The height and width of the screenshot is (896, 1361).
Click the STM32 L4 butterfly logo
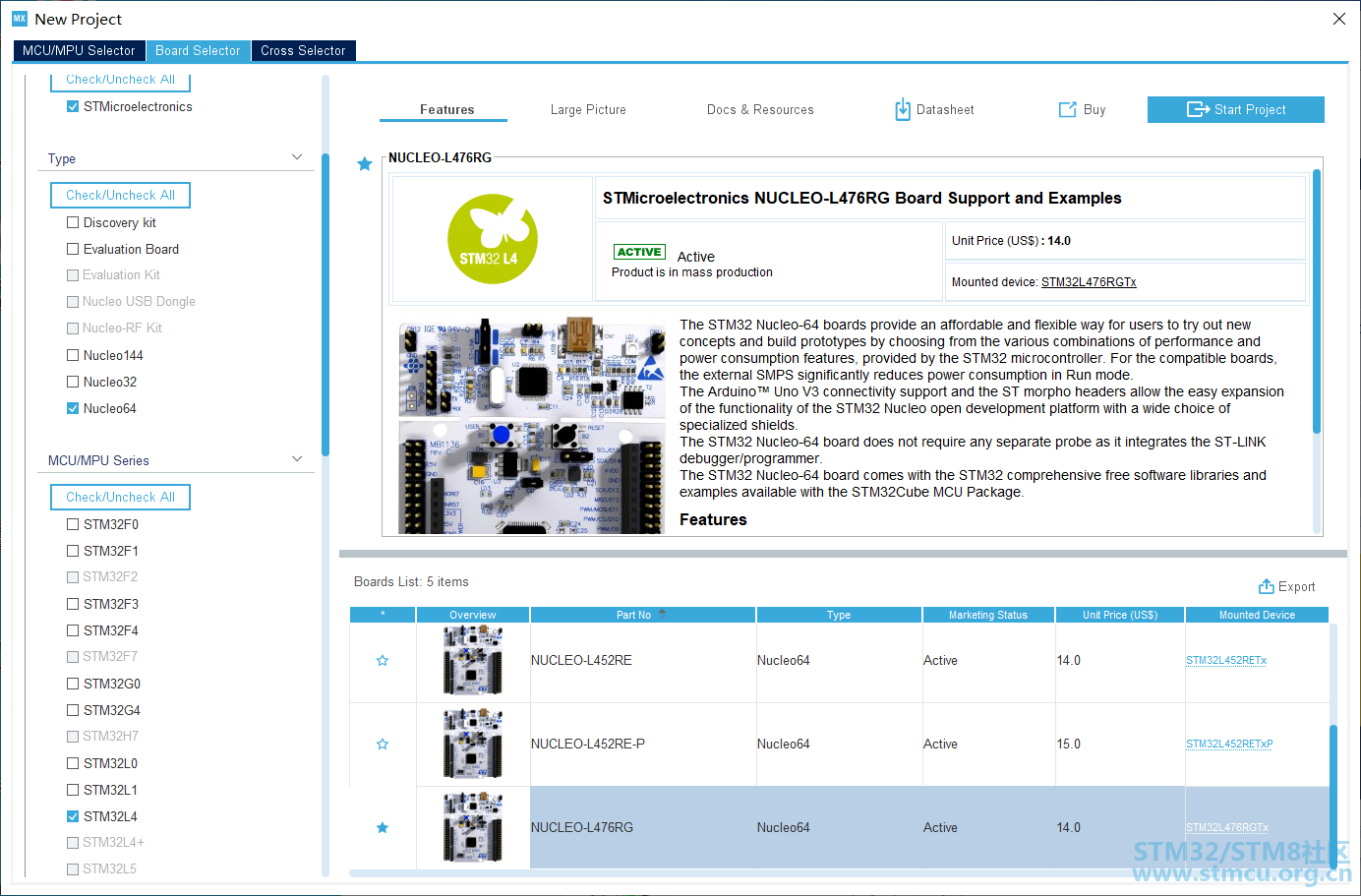[x=493, y=239]
